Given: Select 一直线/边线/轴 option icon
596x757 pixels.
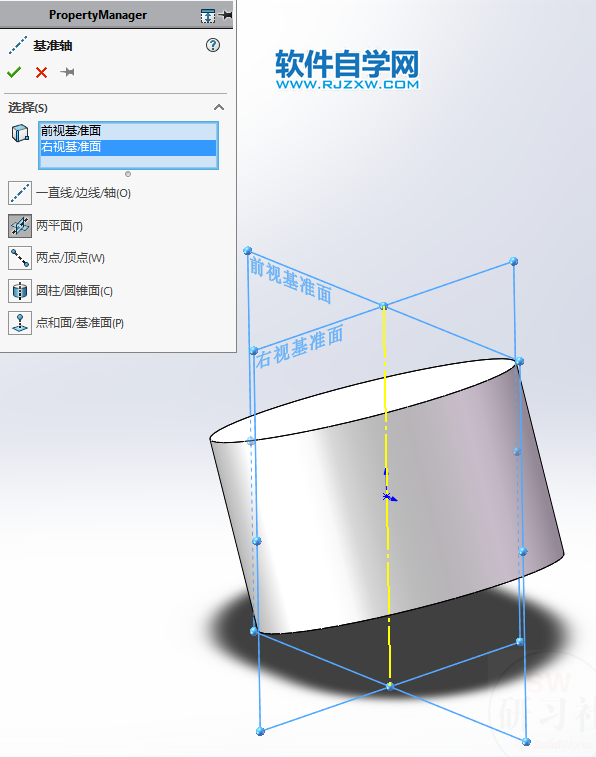Looking at the screenshot, I should tap(20, 193).
